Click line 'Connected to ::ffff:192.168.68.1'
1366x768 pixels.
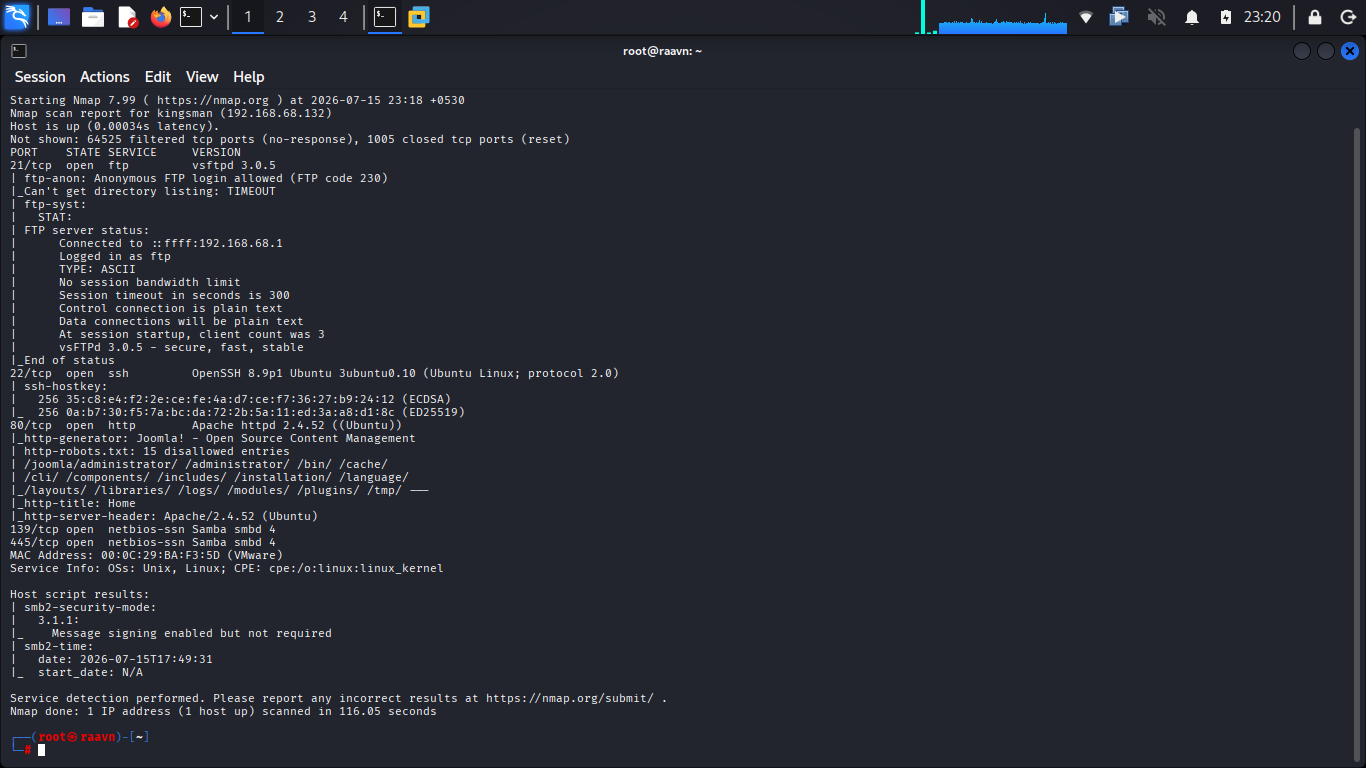[171, 243]
